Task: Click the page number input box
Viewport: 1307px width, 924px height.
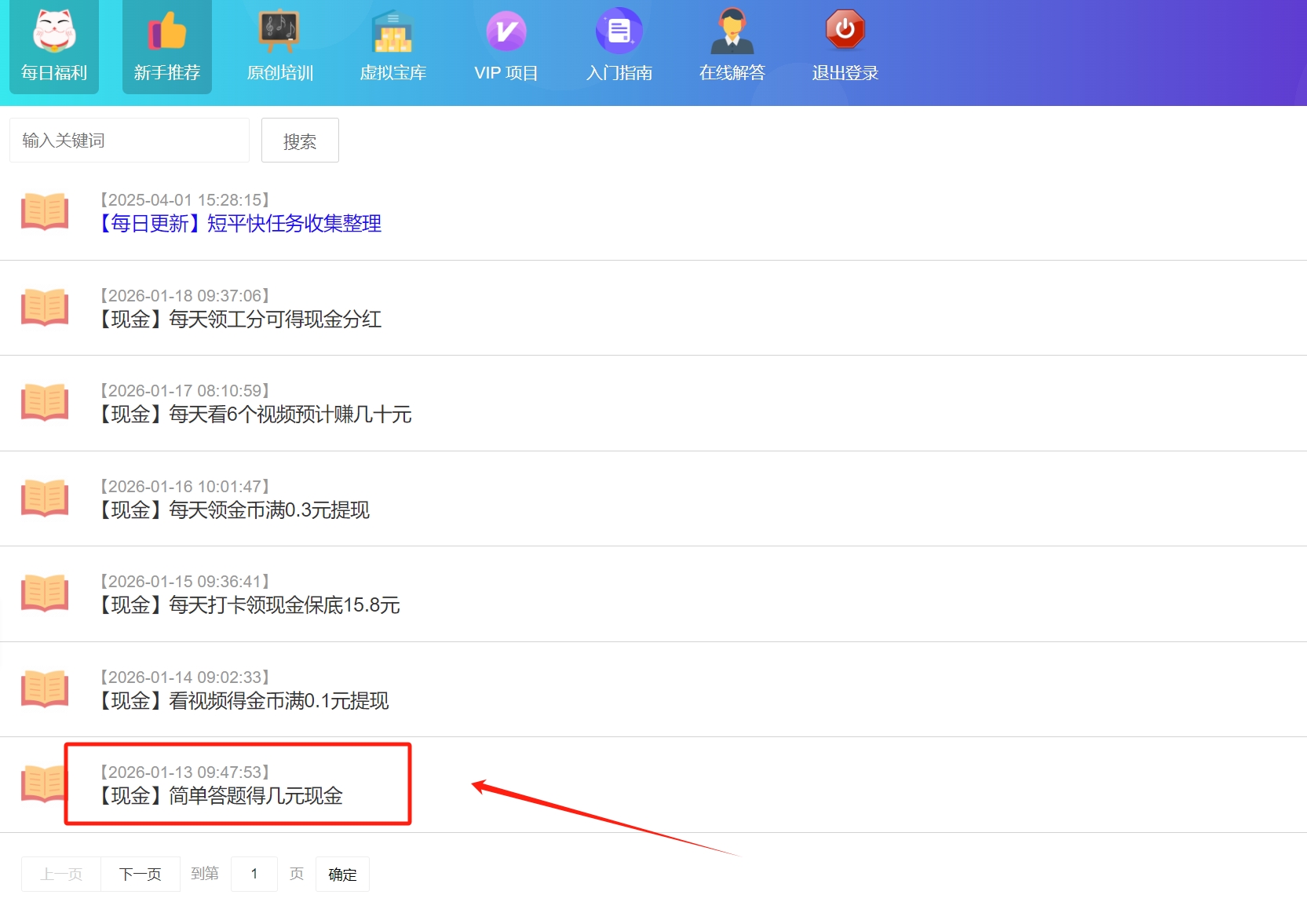Action: (x=254, y=874)
